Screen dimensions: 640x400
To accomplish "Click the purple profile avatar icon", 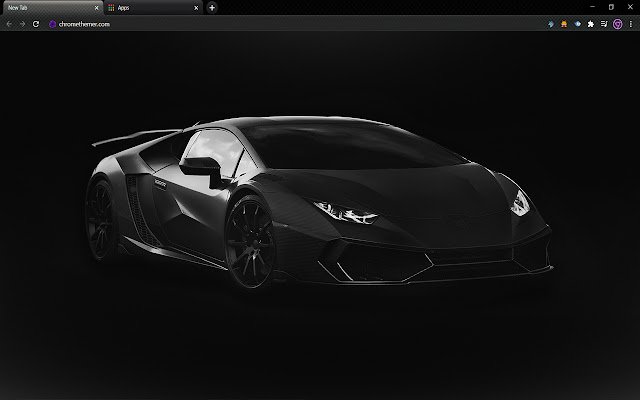I will (616, 23).
